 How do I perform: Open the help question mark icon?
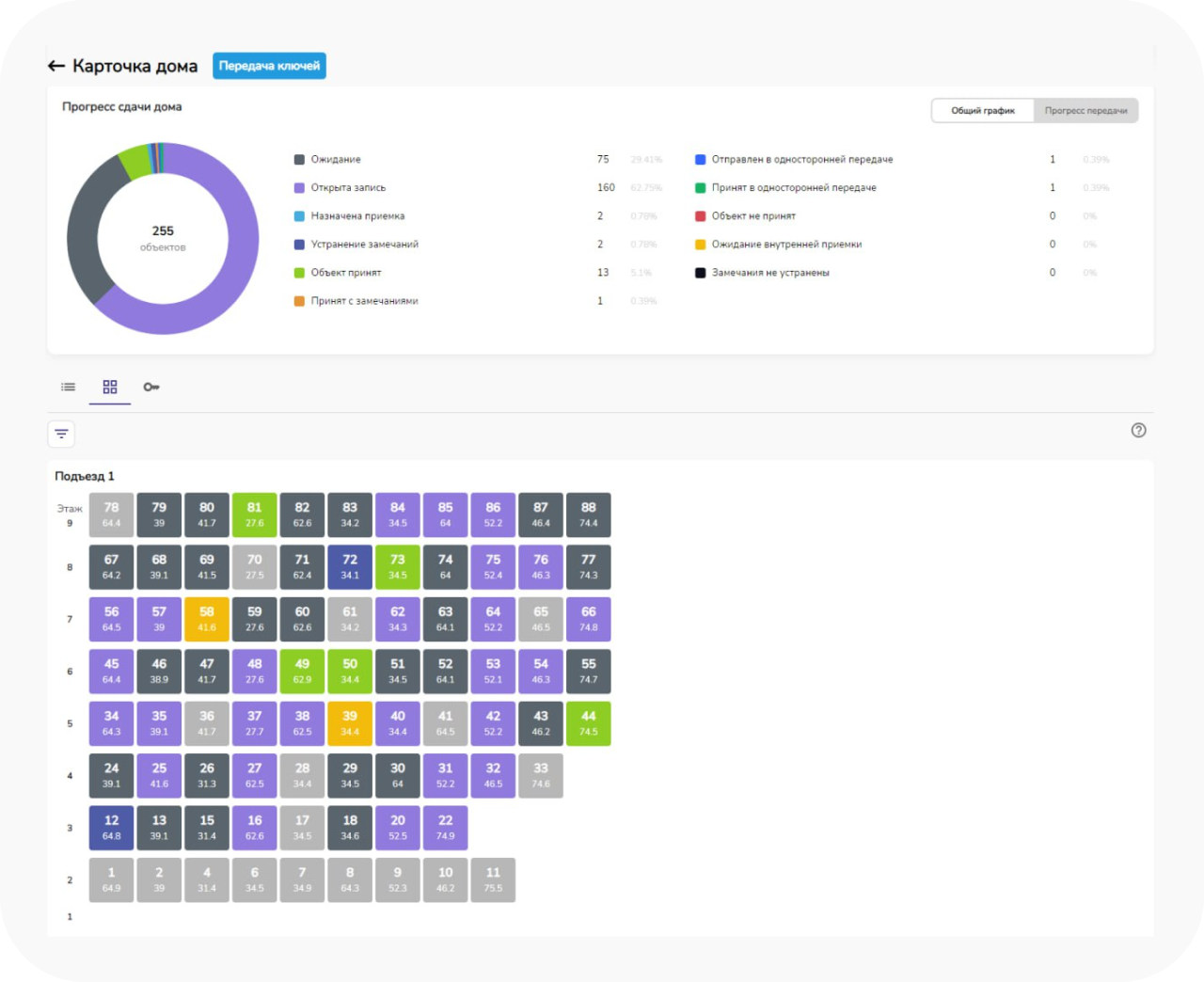[1138, 430]
